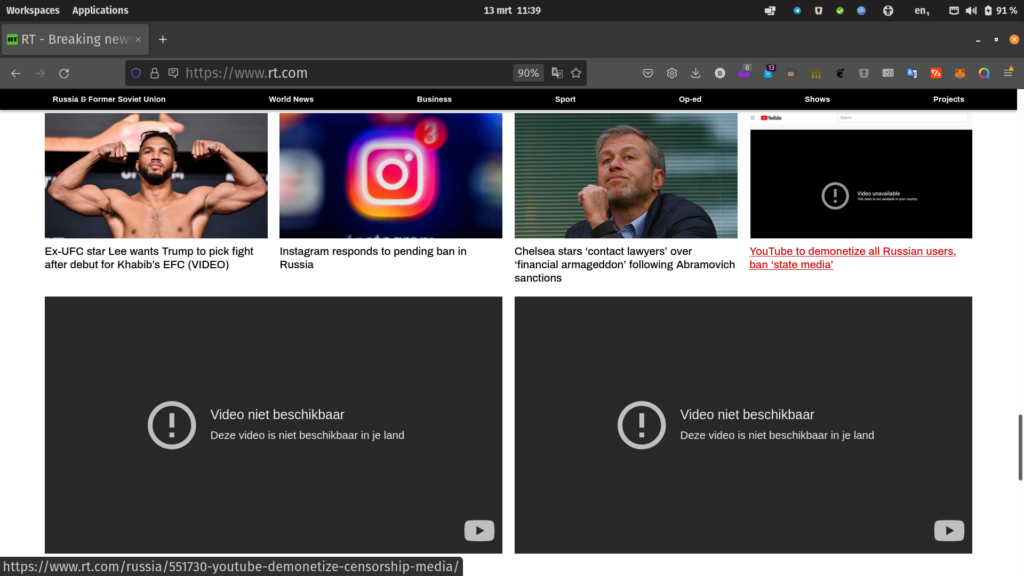Go to World News section

(x=291, y=99)
